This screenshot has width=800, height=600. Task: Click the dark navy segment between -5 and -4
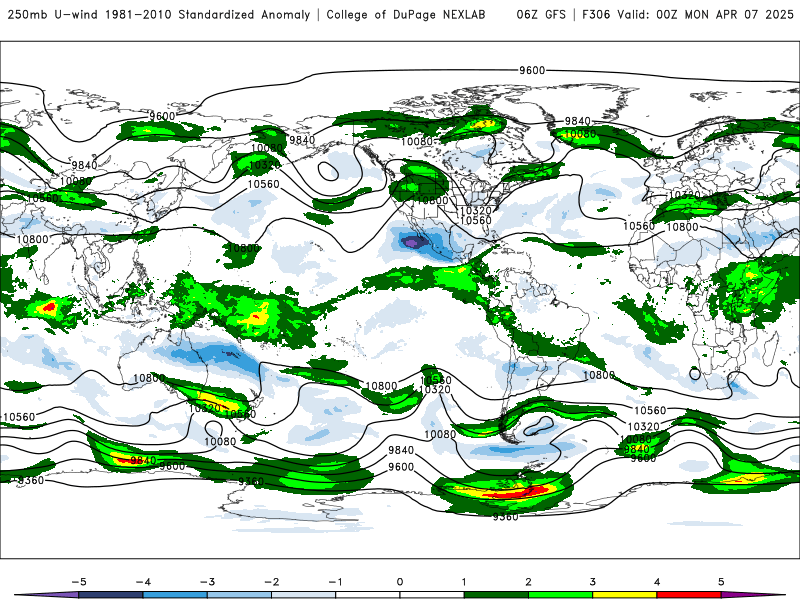[111, 595]
